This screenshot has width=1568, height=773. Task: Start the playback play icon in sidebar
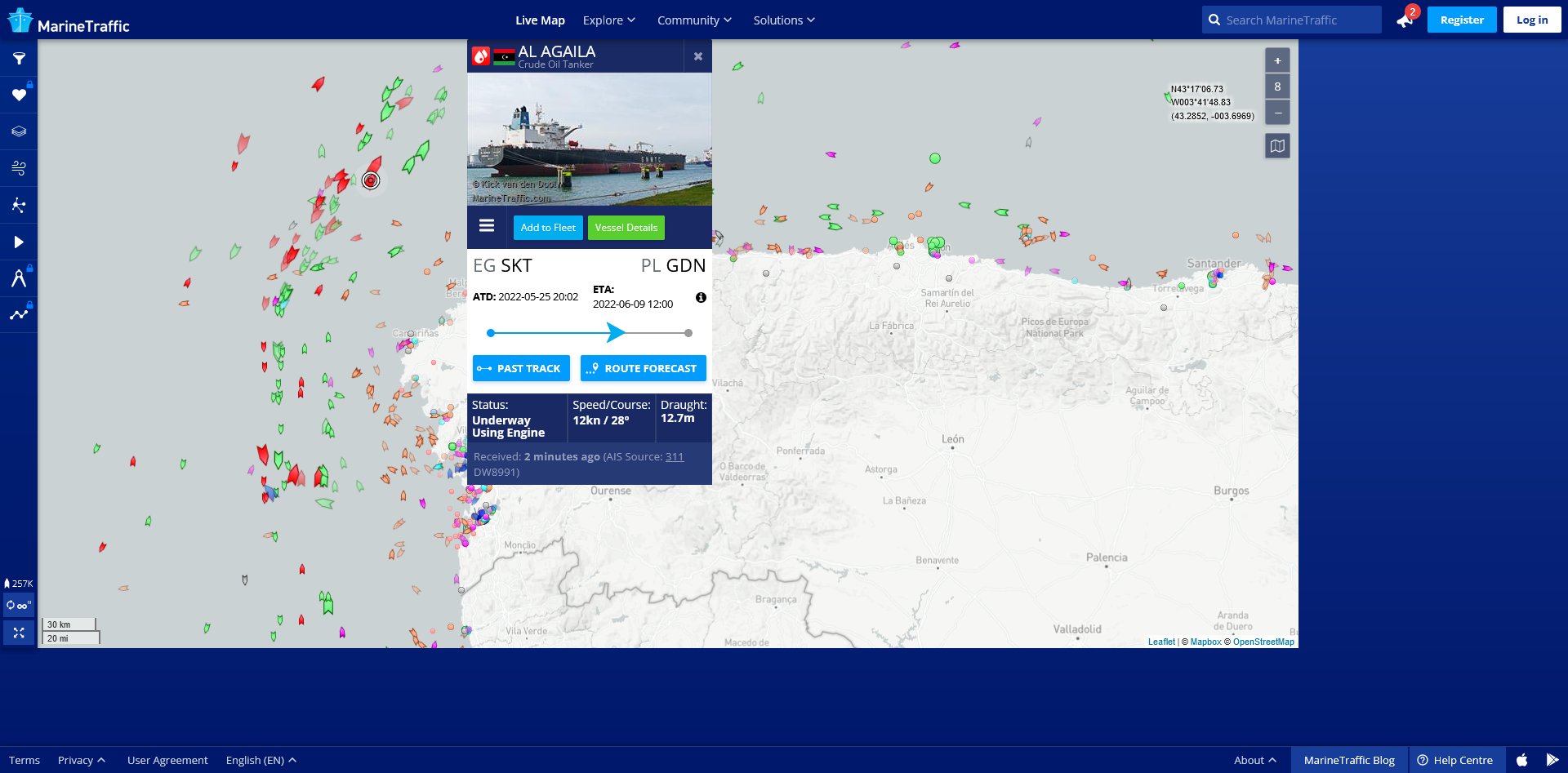pyautogui.click(x=19, y=242)
